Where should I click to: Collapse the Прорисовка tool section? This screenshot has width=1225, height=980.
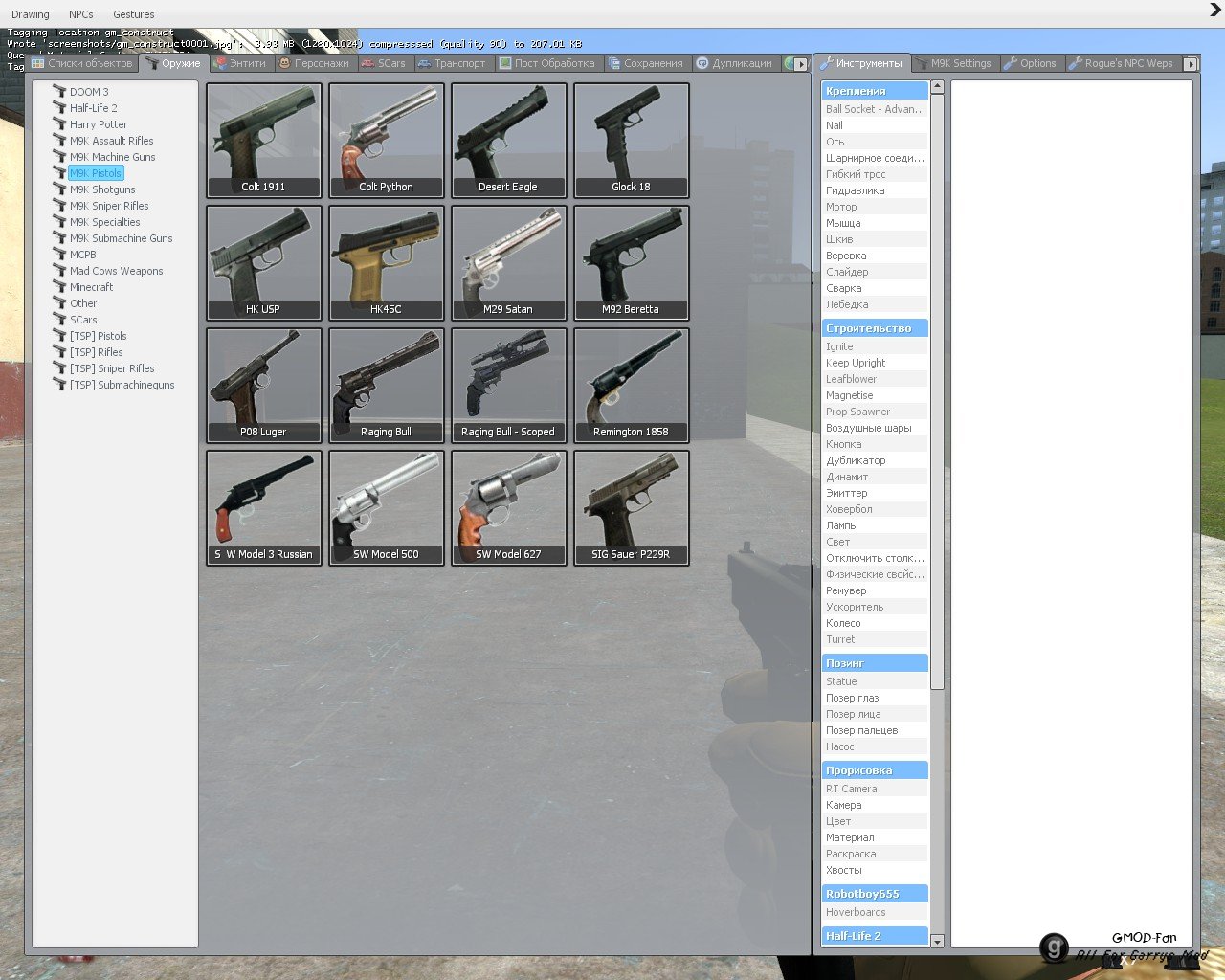[875, 770]
